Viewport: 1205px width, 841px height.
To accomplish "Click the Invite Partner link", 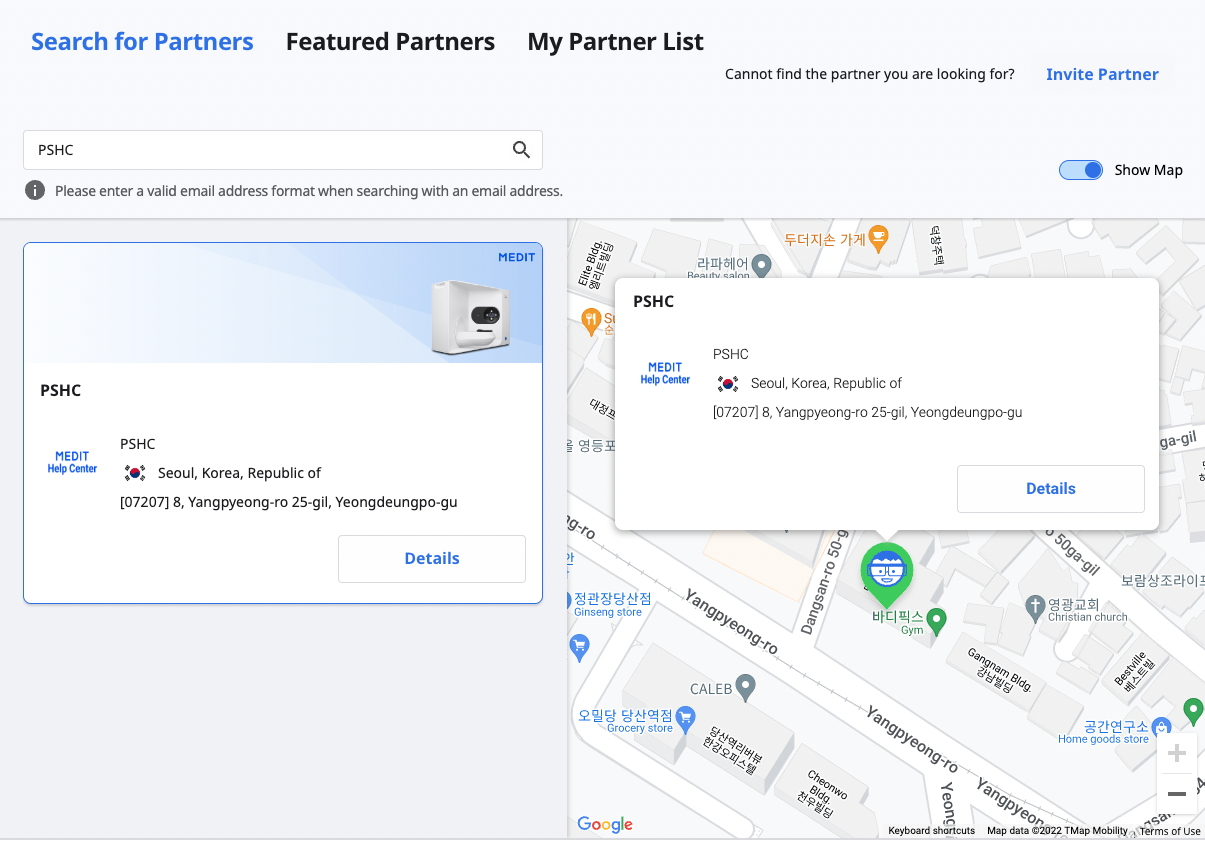I will pyautogui.click(x=1102, y=74).
